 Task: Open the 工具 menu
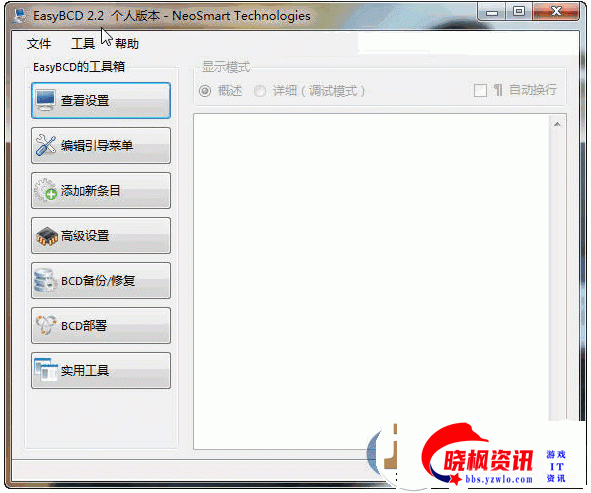(x=83, y=44)
